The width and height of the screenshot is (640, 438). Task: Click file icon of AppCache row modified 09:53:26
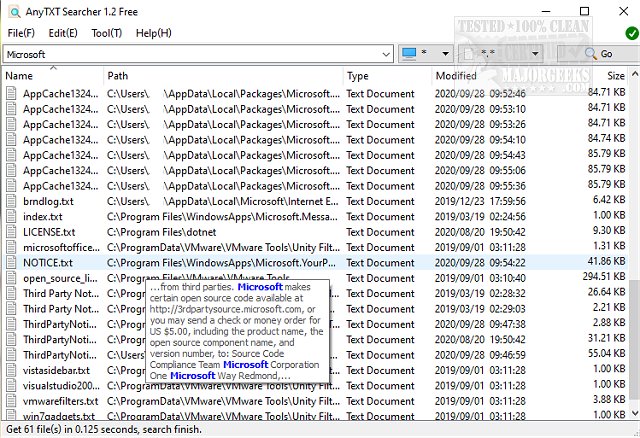pyautogui.click(x=11, y=125)
